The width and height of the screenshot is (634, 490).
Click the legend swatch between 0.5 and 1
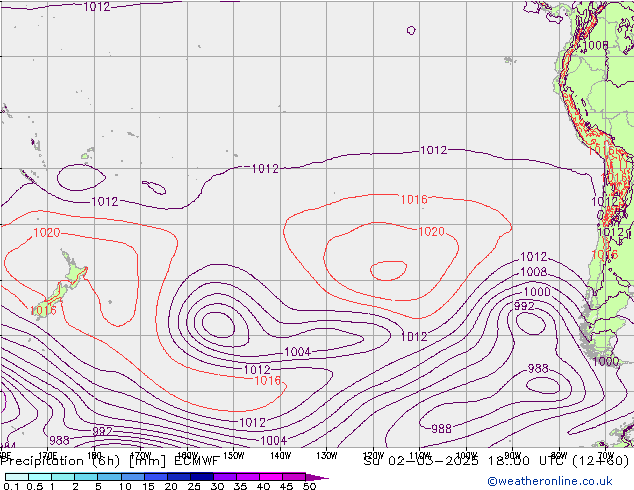pyautogui.click(x=40, y=477)
